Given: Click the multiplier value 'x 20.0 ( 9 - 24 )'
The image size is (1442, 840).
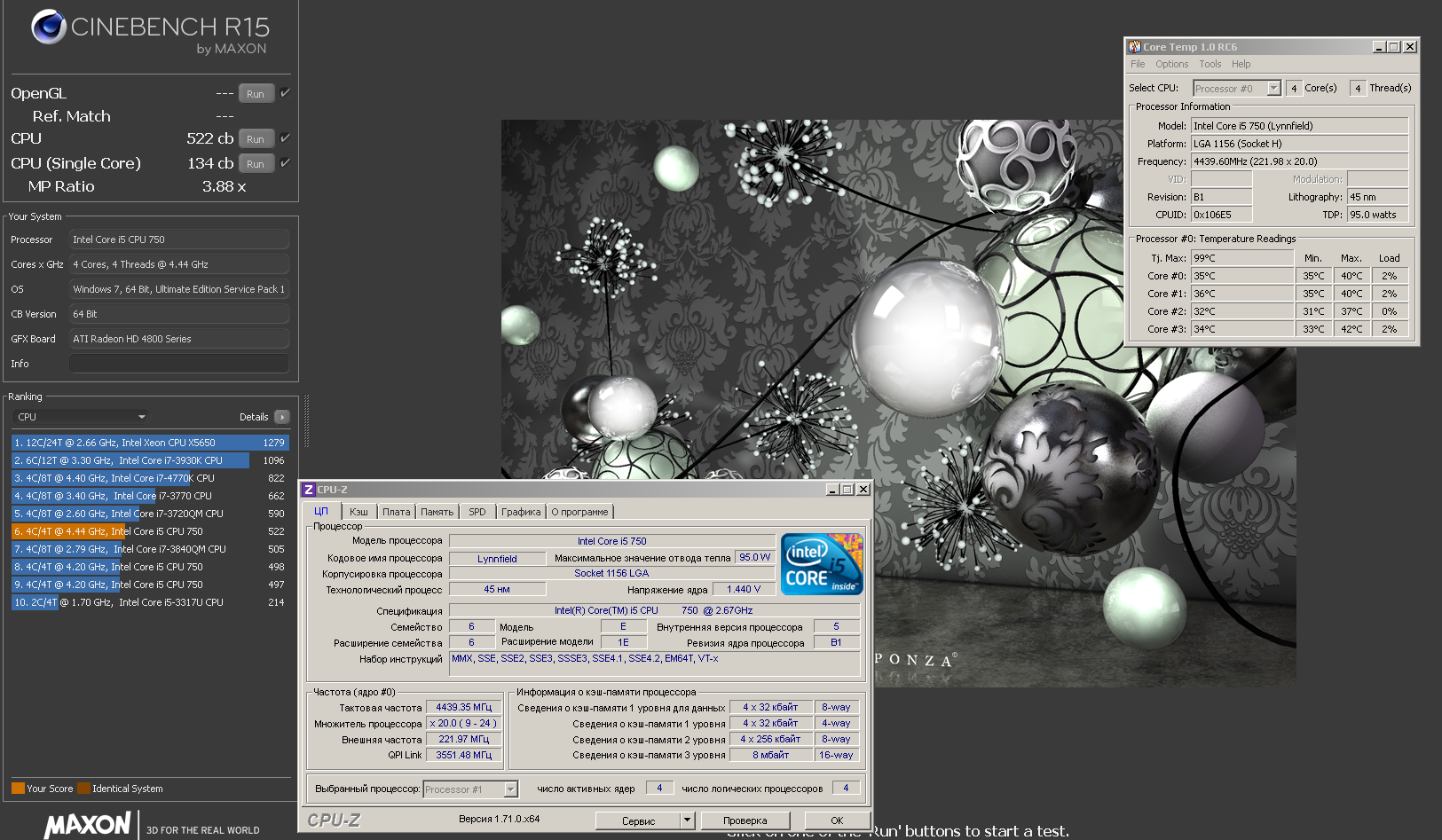Looking at the screenshot, I should coord(464,723).
